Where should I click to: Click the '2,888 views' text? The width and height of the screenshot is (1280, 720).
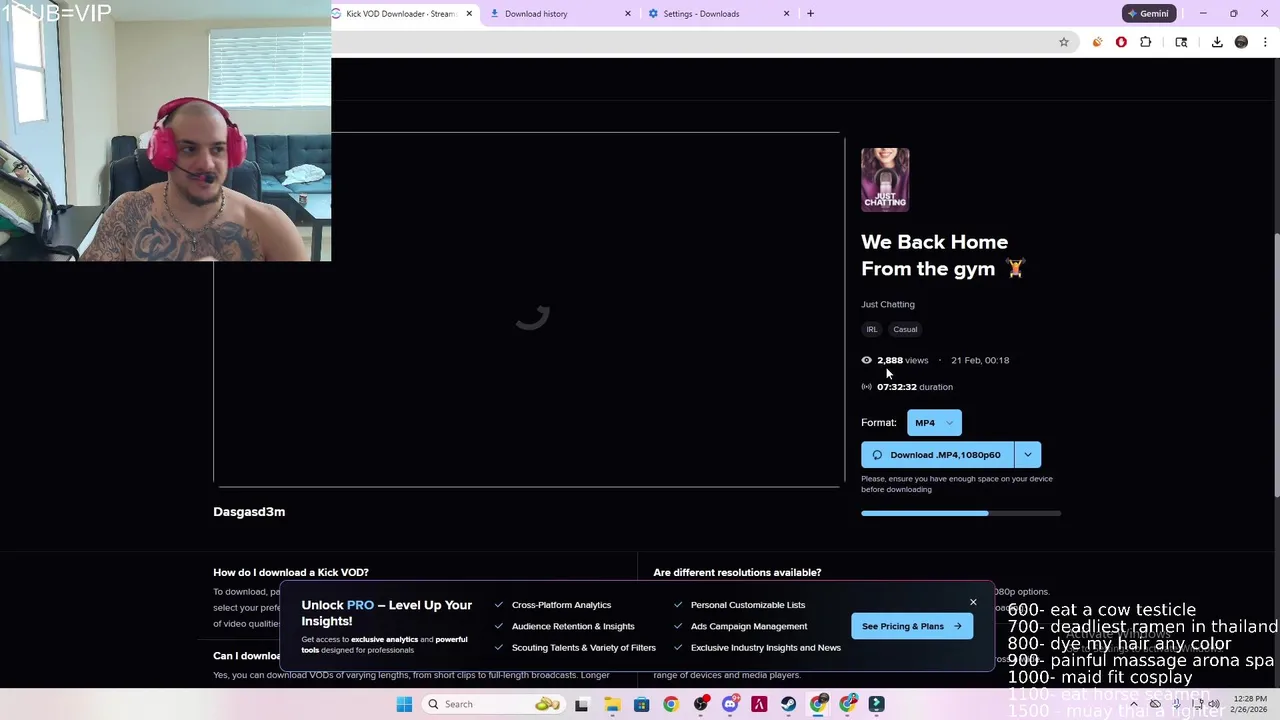(902, 360)
